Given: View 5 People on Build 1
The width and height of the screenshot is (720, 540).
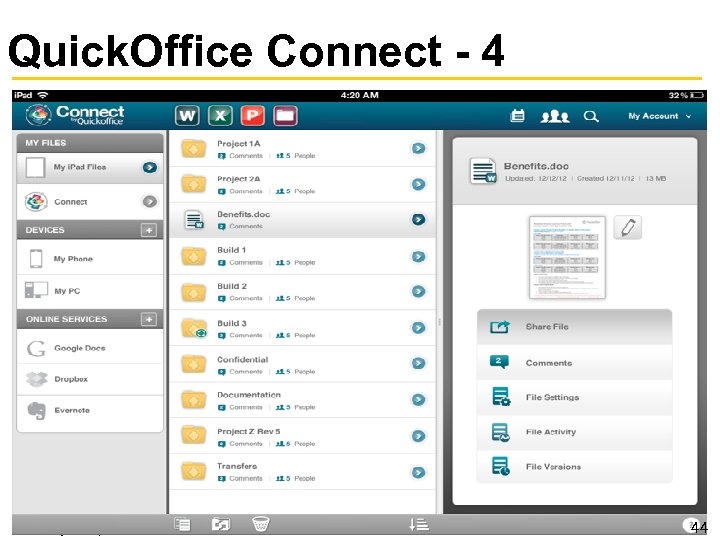Looking at the screenshot, I should click(295, 263).
